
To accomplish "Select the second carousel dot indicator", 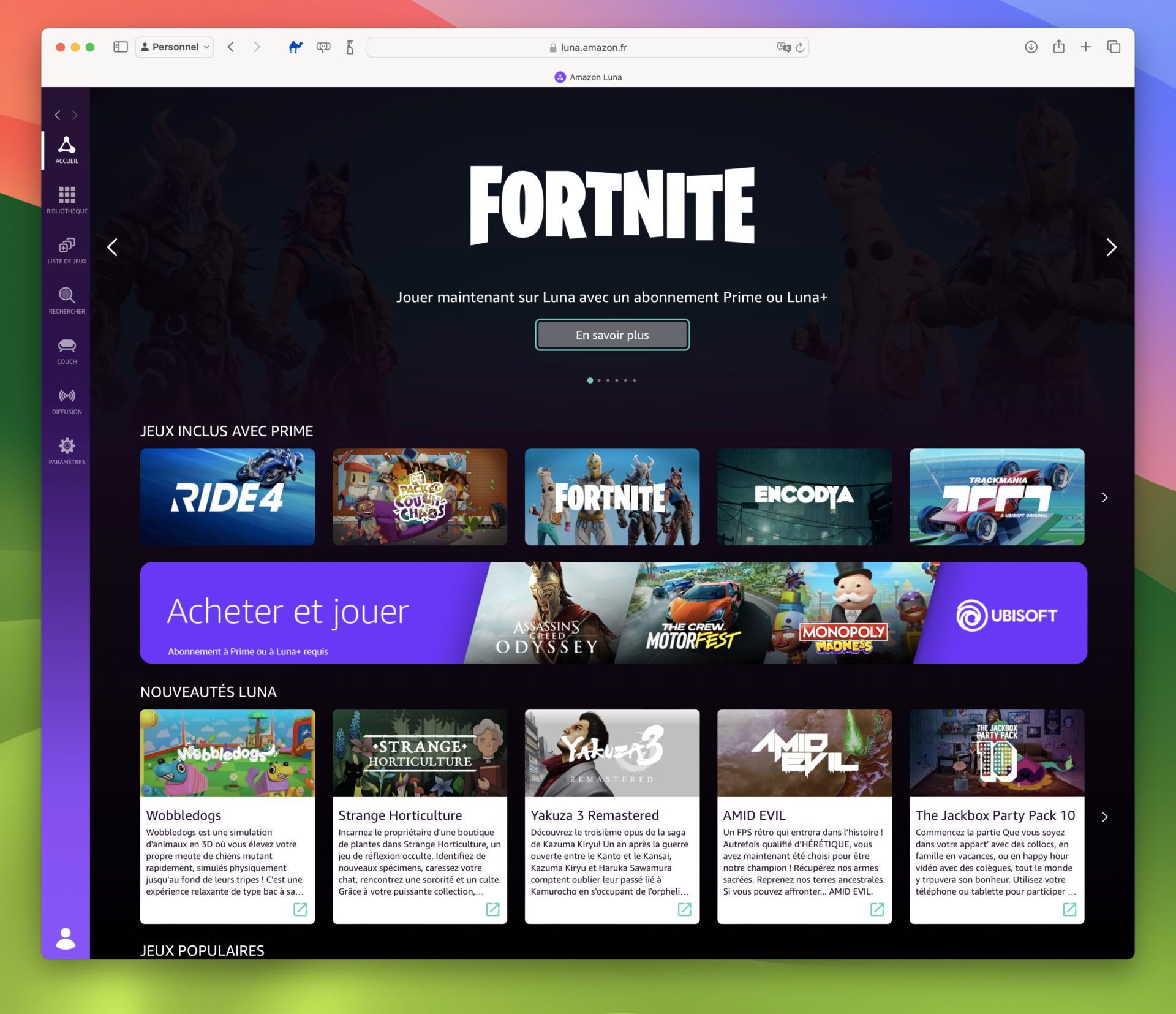I will click(599, 380).
